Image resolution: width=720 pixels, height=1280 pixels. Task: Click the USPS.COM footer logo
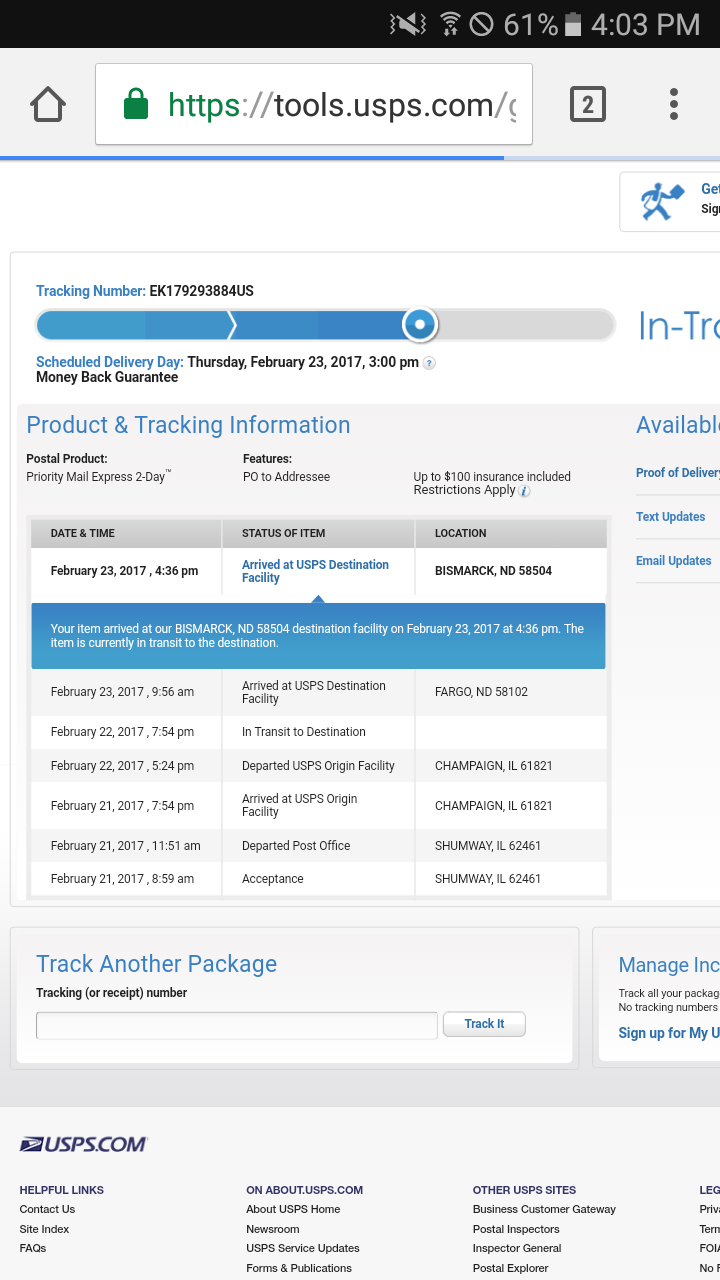point(84,1144)
